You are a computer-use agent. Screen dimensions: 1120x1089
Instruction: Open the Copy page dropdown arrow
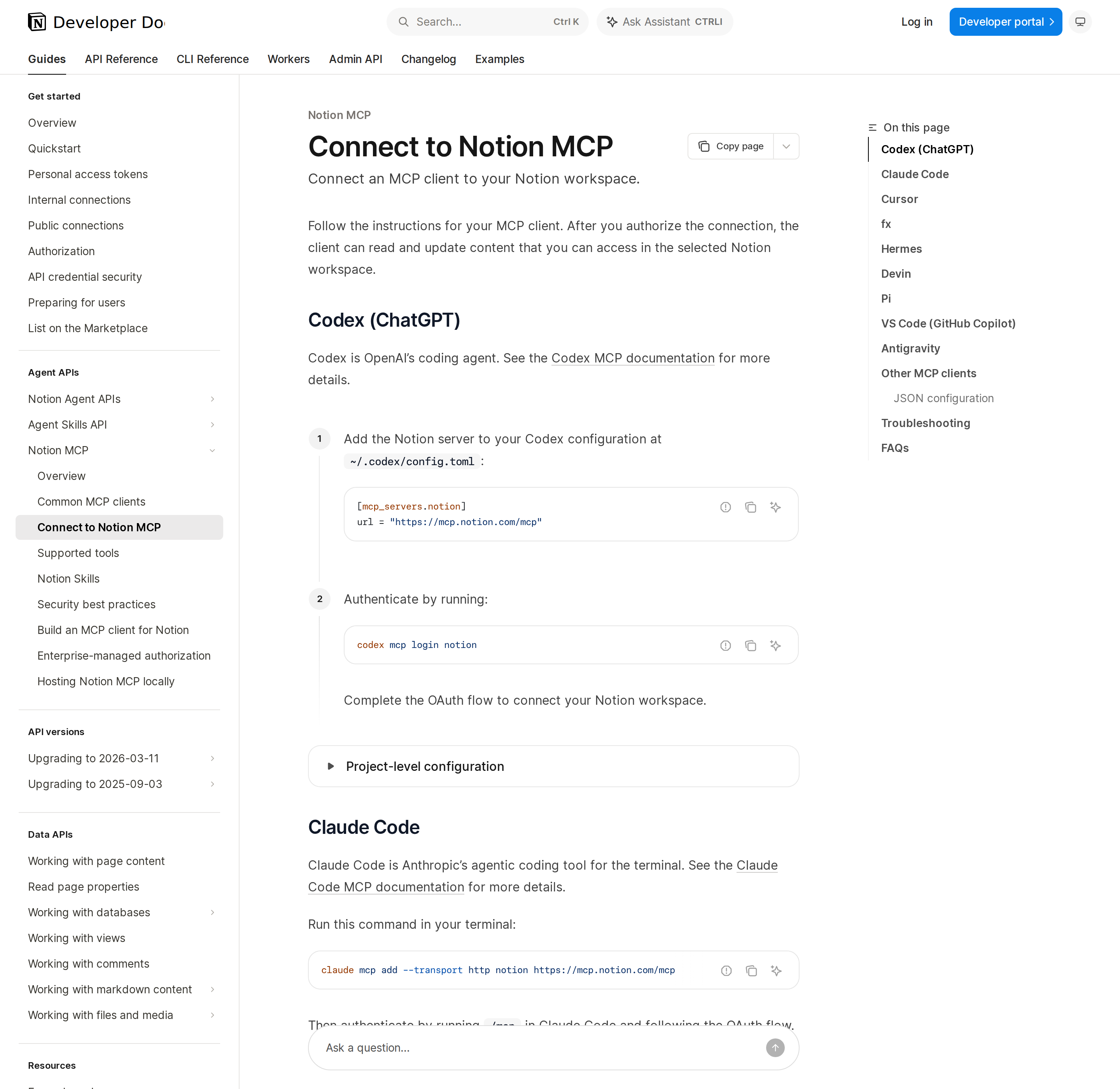[786, 146]
